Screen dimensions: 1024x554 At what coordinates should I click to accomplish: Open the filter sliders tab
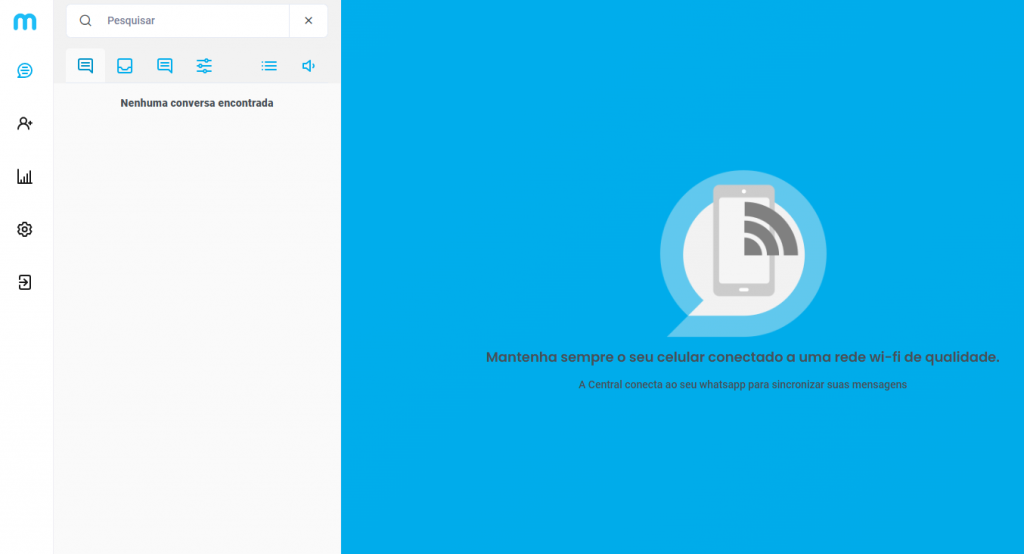(204, 66)
